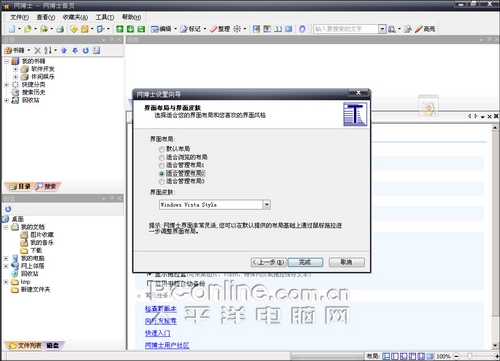This screenshot has width=500, height=361.
Task: Click the first layout icon in status bar
Action: pos(386,356)
